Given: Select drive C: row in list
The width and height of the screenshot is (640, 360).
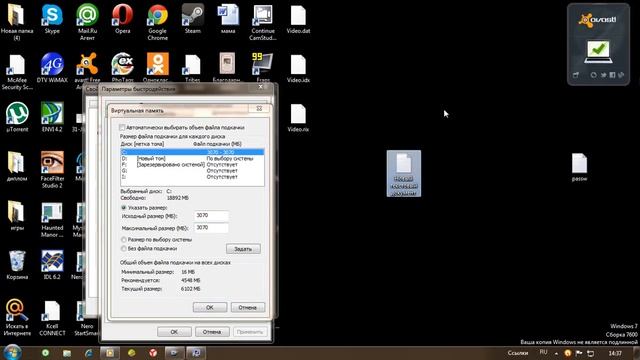Looking at the screenshot, I should [x=192, y=152].
